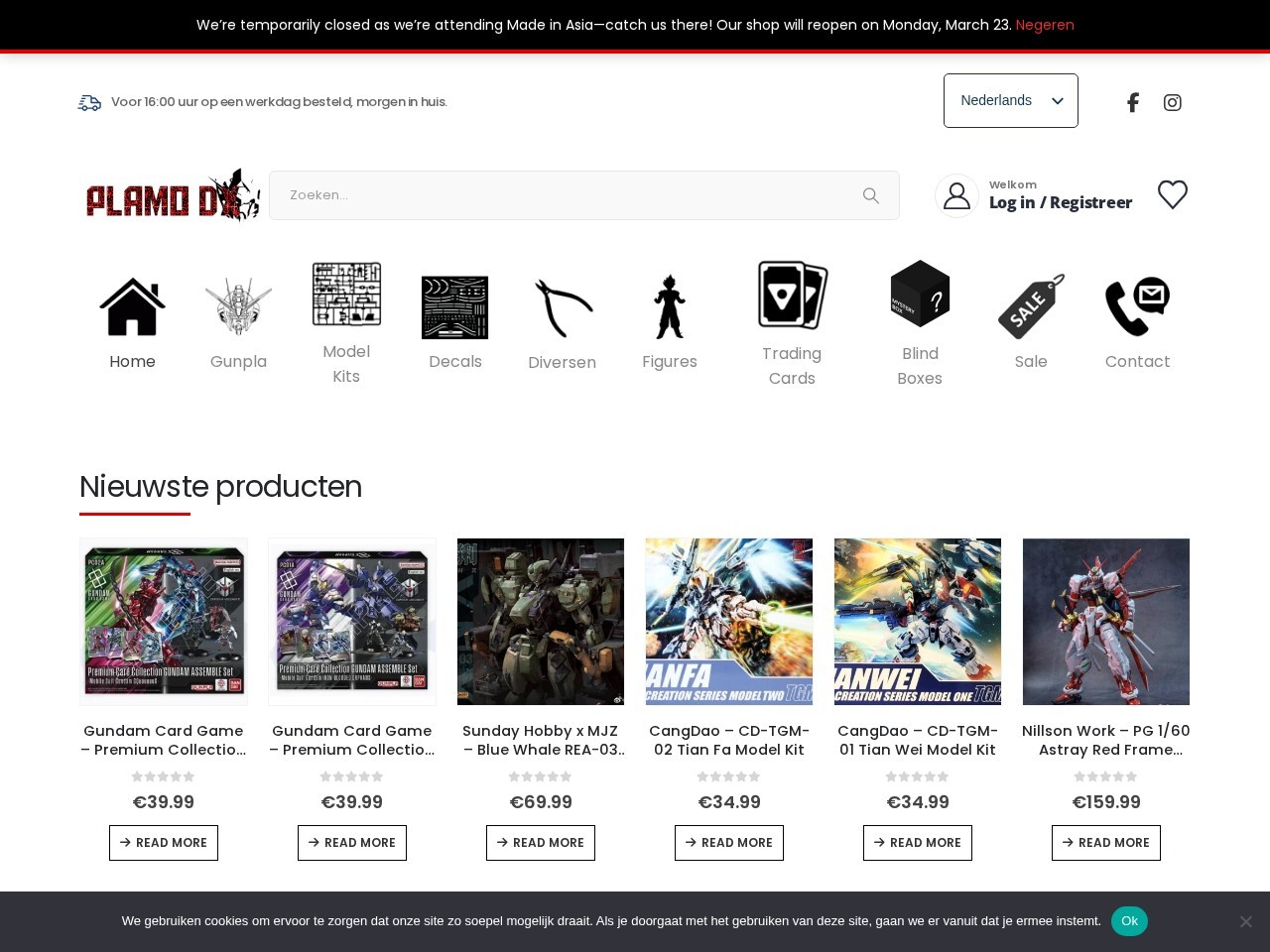Go to the Home menu item

[132, 361]
